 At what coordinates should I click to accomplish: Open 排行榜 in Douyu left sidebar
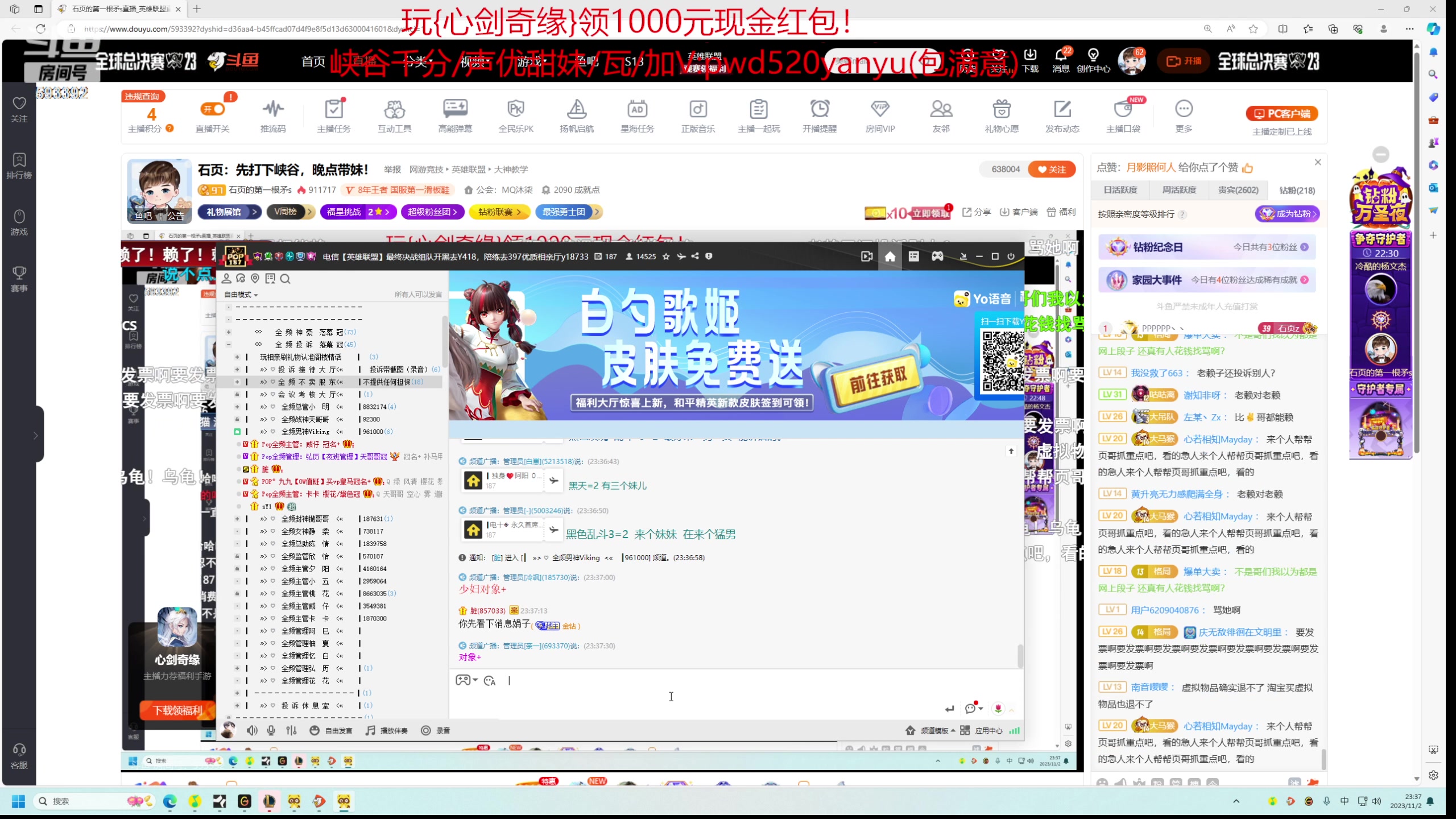pos(19,166)
